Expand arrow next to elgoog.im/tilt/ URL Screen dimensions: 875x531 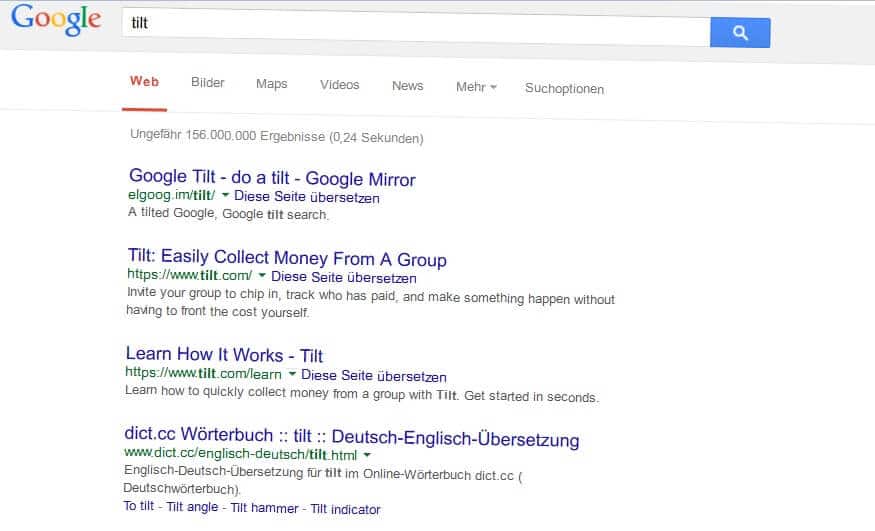coord(225,195)
